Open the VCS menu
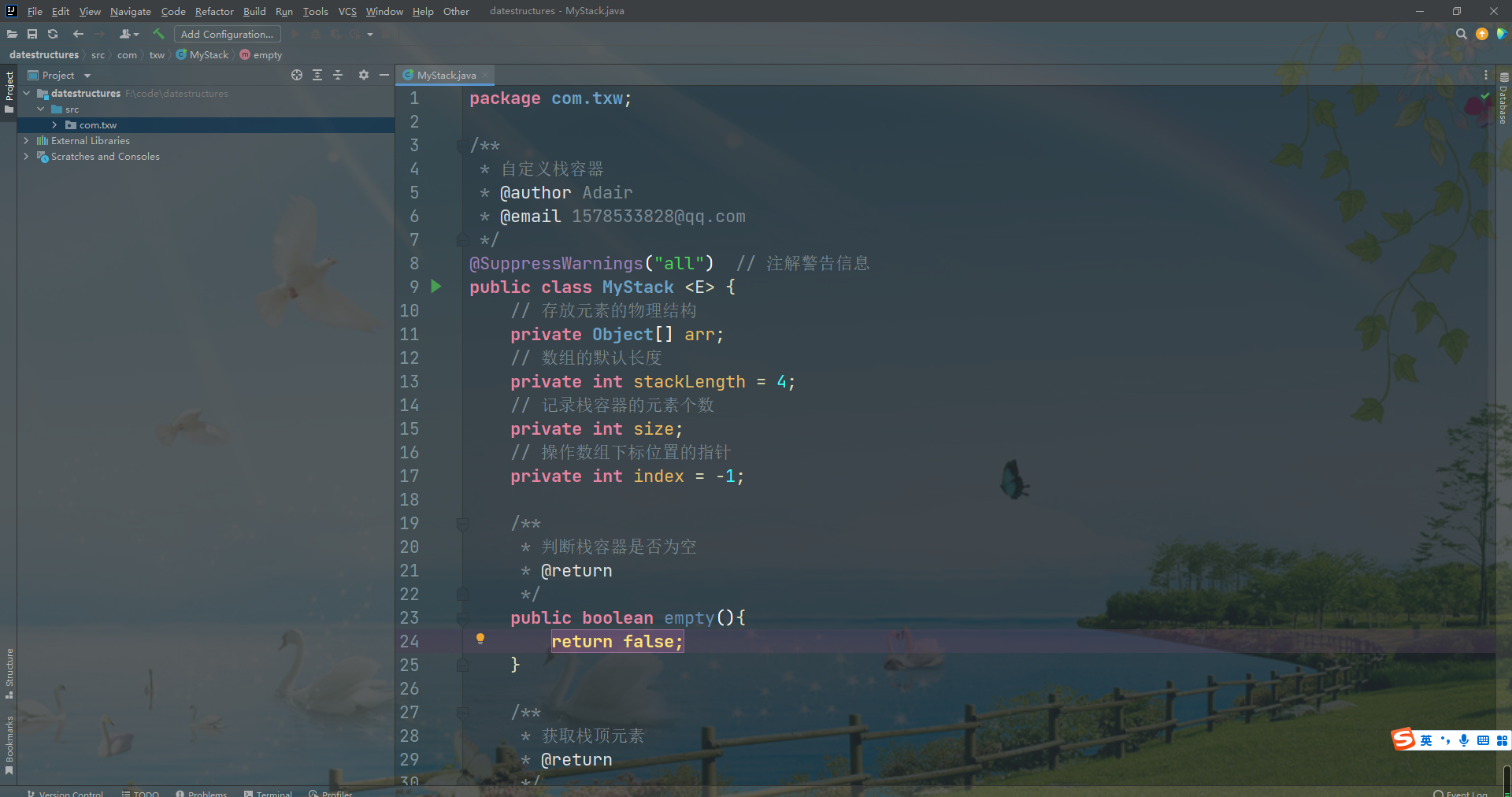Screen dimensions: 1512x797 pyautogui.click(x=347, y=11)
